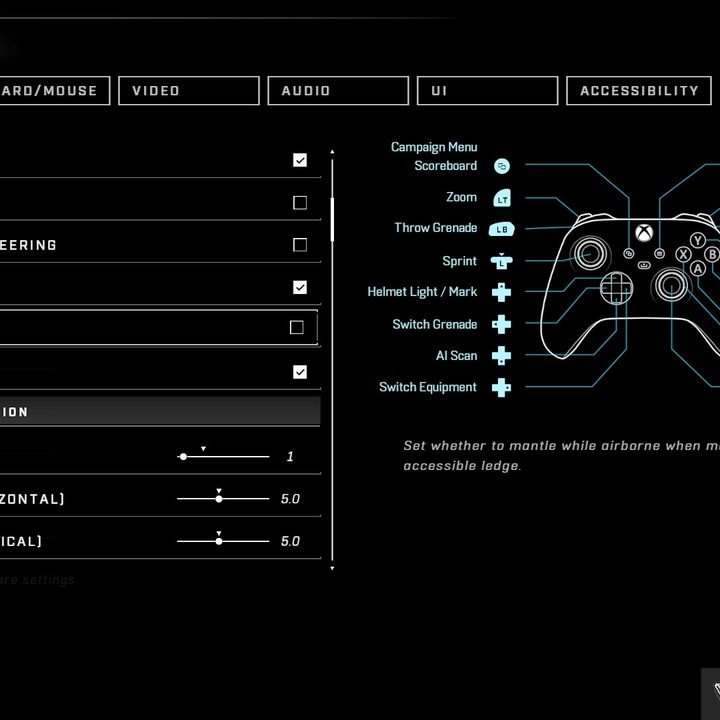Click the Campaign Menu label

[x=434, y=147]
